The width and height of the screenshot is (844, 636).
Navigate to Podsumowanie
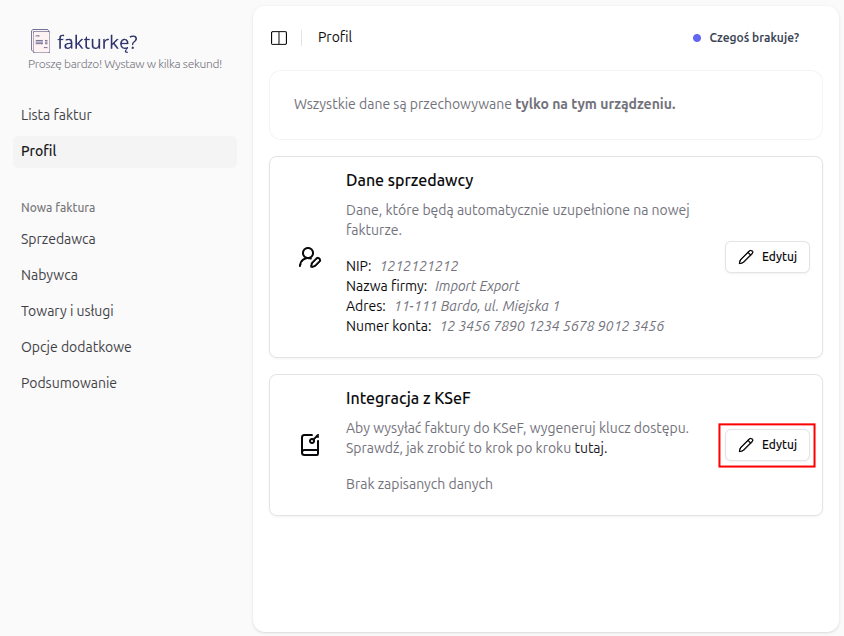pyautogui.click(x=69, y=382)
